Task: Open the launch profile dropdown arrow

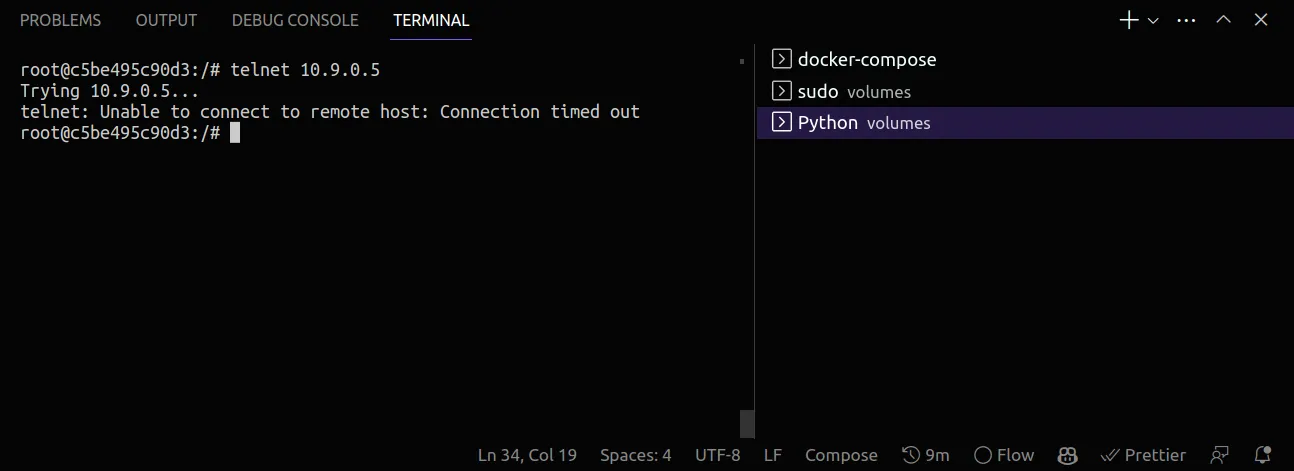Action: click(1153, 20)
